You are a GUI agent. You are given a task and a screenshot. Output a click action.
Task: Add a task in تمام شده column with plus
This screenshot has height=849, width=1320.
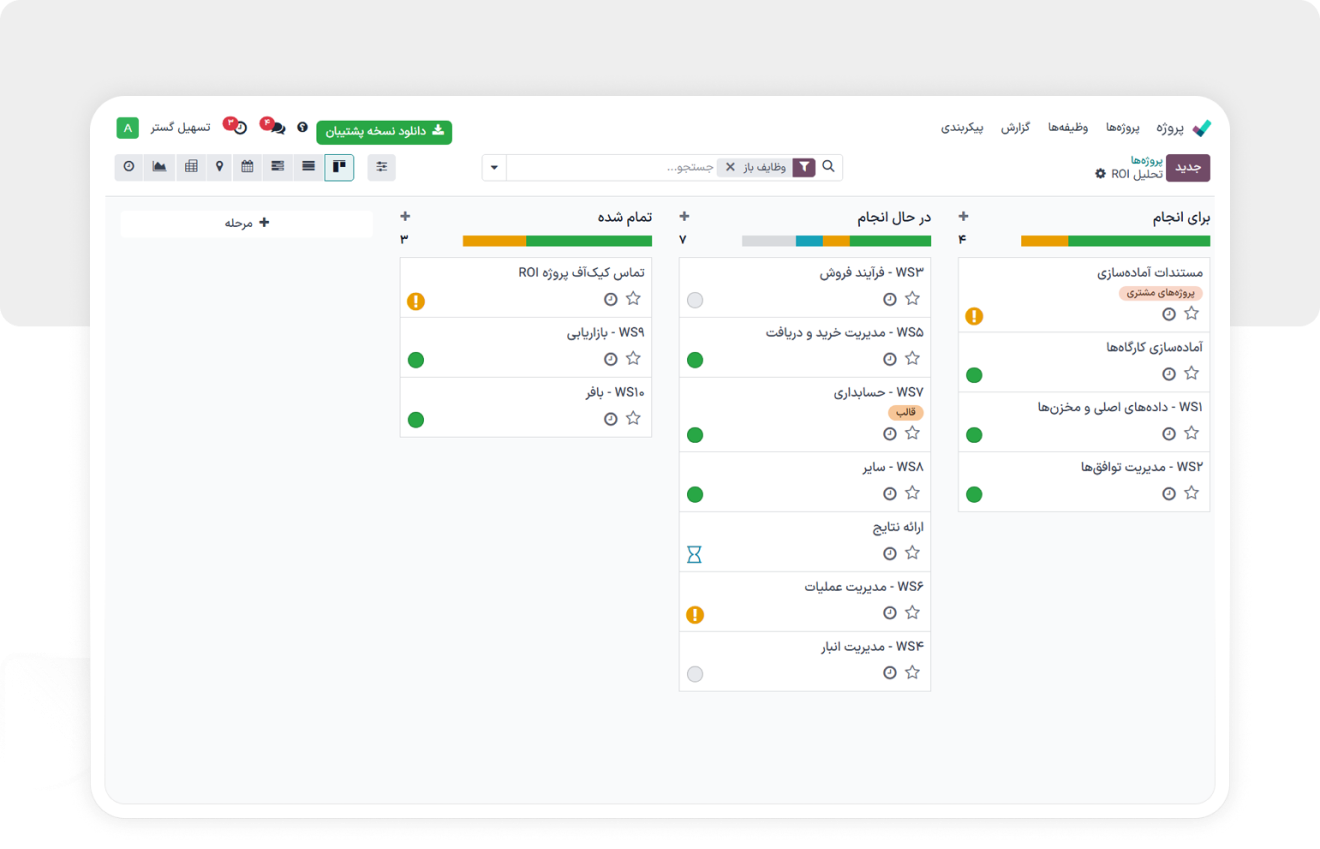click(x=405, y=216)
